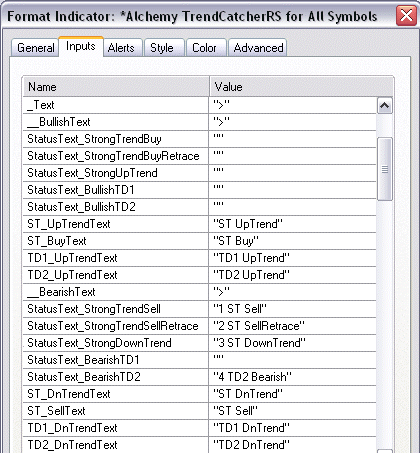Open the Advanced tab

coord(258,48)
